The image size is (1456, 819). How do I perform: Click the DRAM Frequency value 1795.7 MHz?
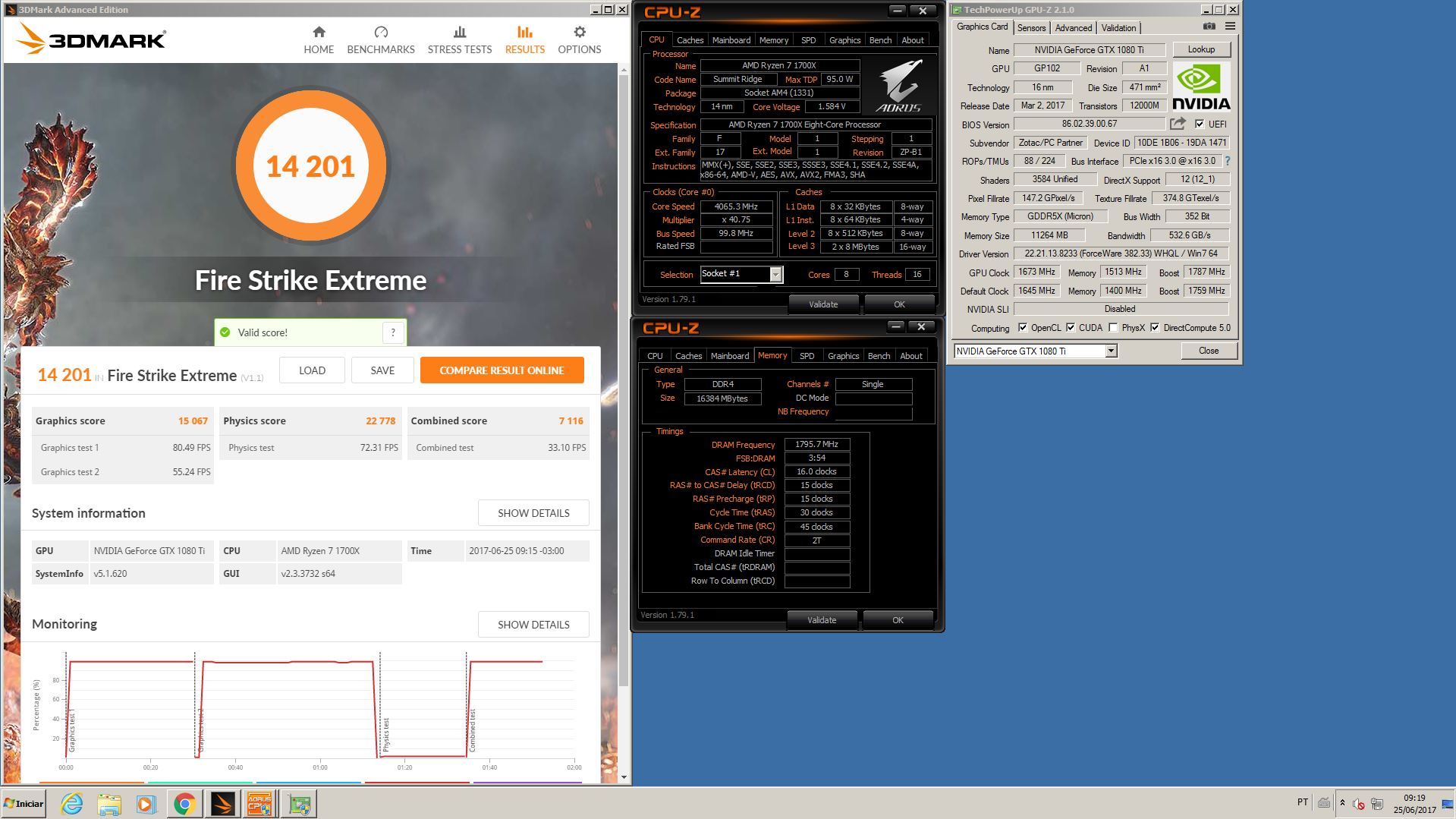816,444
